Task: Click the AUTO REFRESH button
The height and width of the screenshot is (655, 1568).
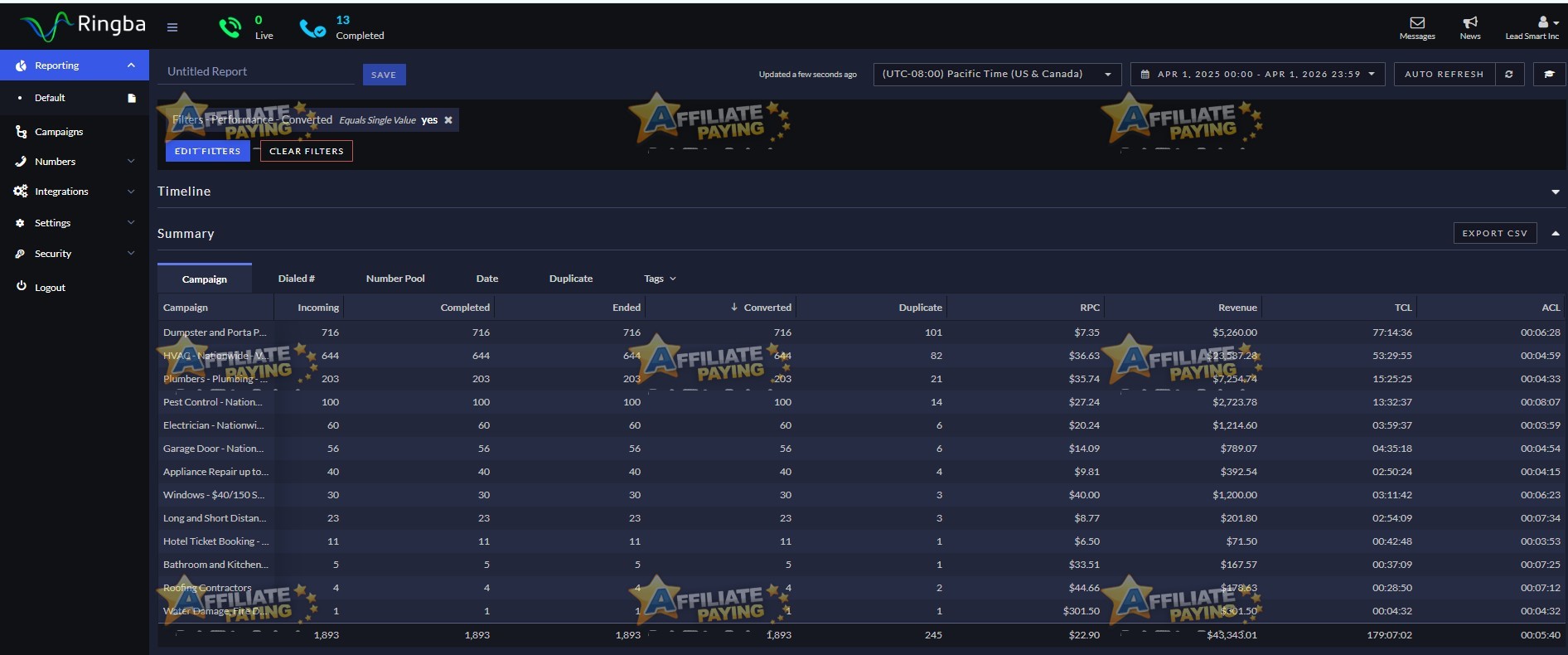Action: pos(1445,75)
